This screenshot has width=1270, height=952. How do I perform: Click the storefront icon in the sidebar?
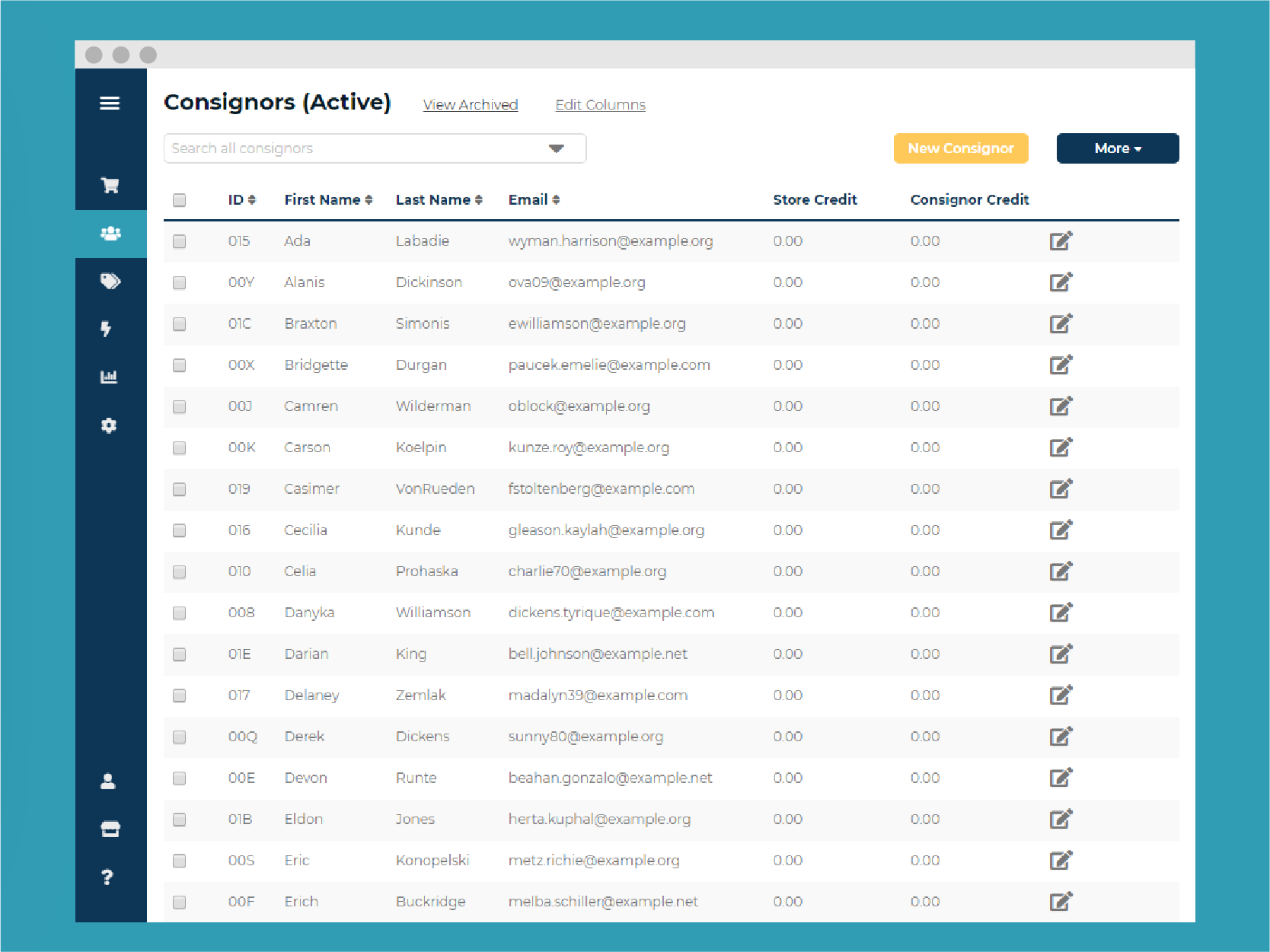(x=110, y=829)
